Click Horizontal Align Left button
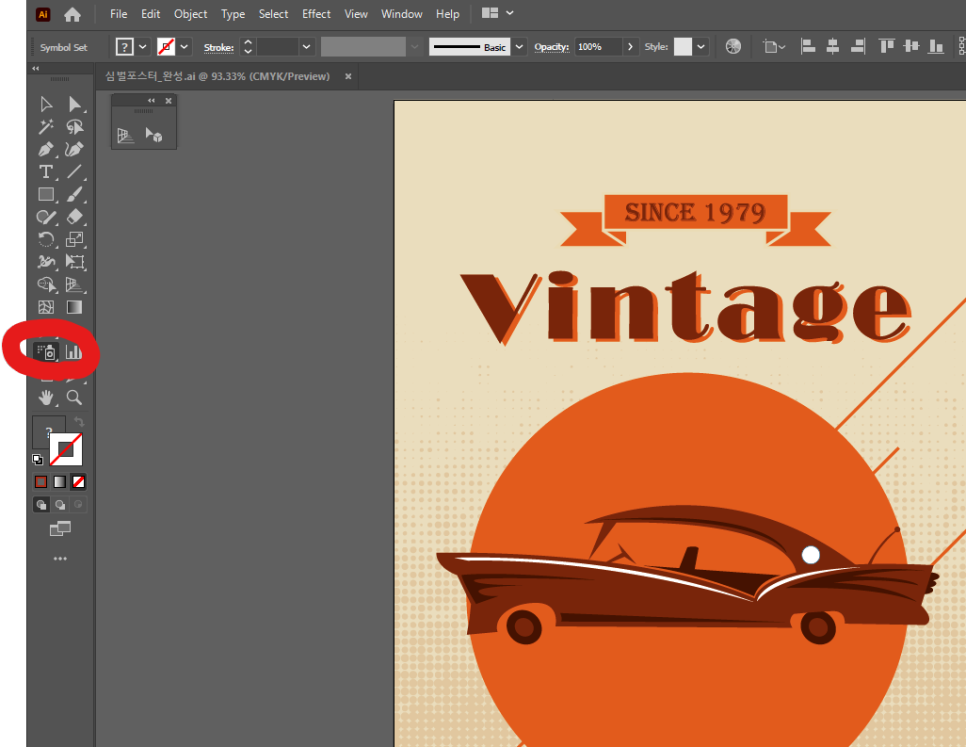 (808, 47)
